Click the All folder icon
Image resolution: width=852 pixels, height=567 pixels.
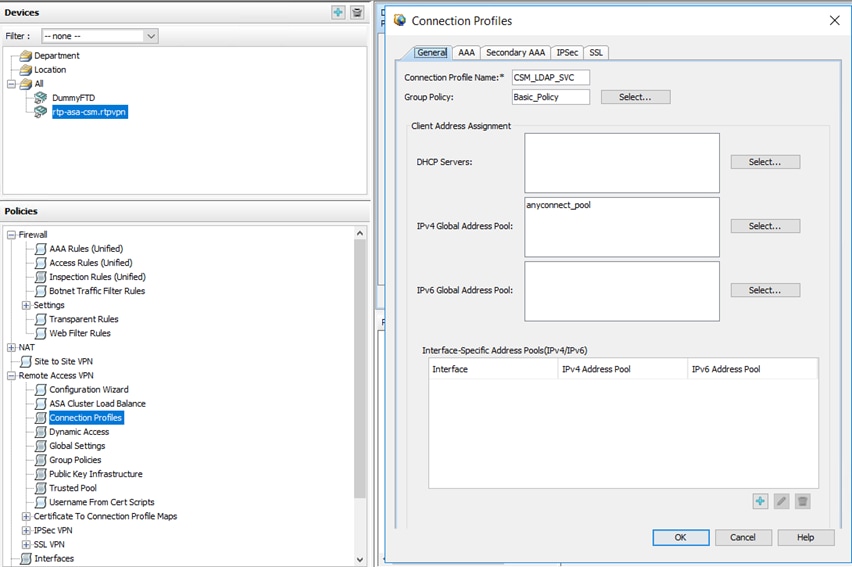(x=26, y=84)
